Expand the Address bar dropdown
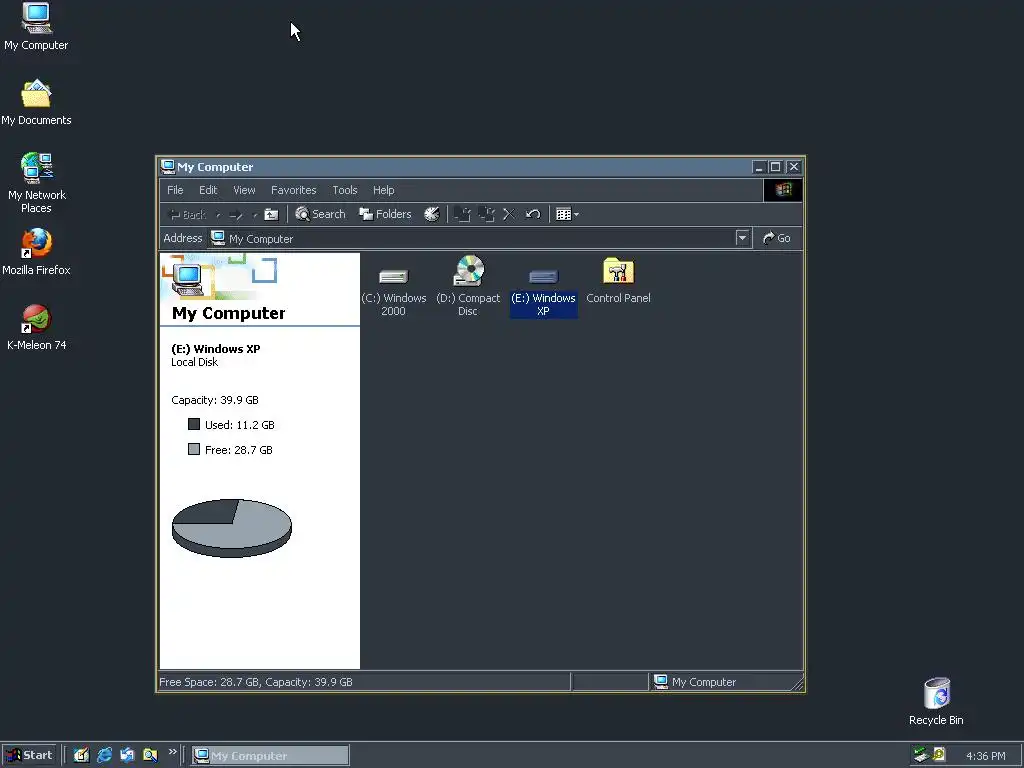The width and height of the screenshot is (1024, 768). 742,238
